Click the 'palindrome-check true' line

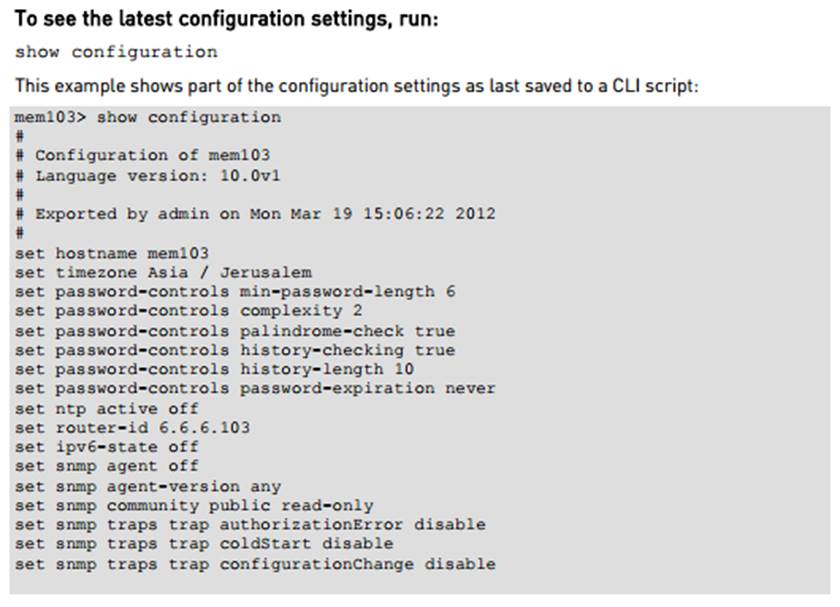click(235, 331)
